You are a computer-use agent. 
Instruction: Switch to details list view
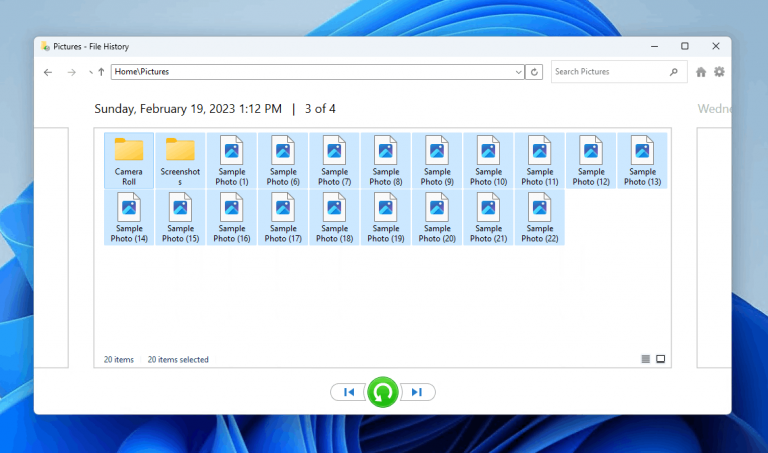[645, 359]
